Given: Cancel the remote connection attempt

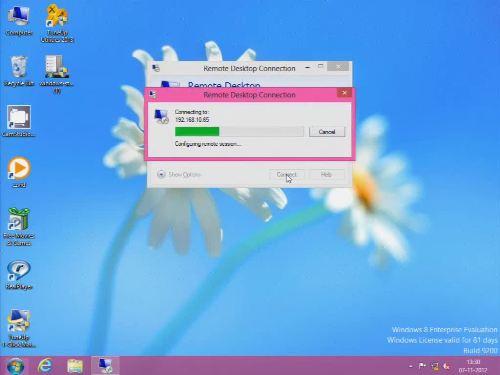Looking at the screenshot, I should pyautogui.click(x=327, y=132).
